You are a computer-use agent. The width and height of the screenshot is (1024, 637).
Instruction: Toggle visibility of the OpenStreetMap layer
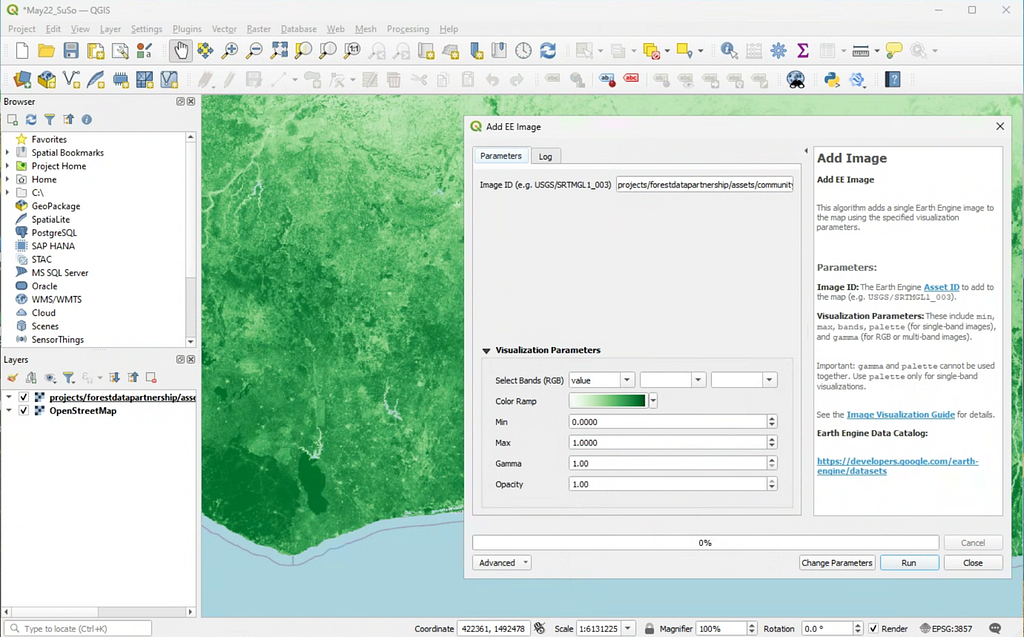(x=24, y=411)
